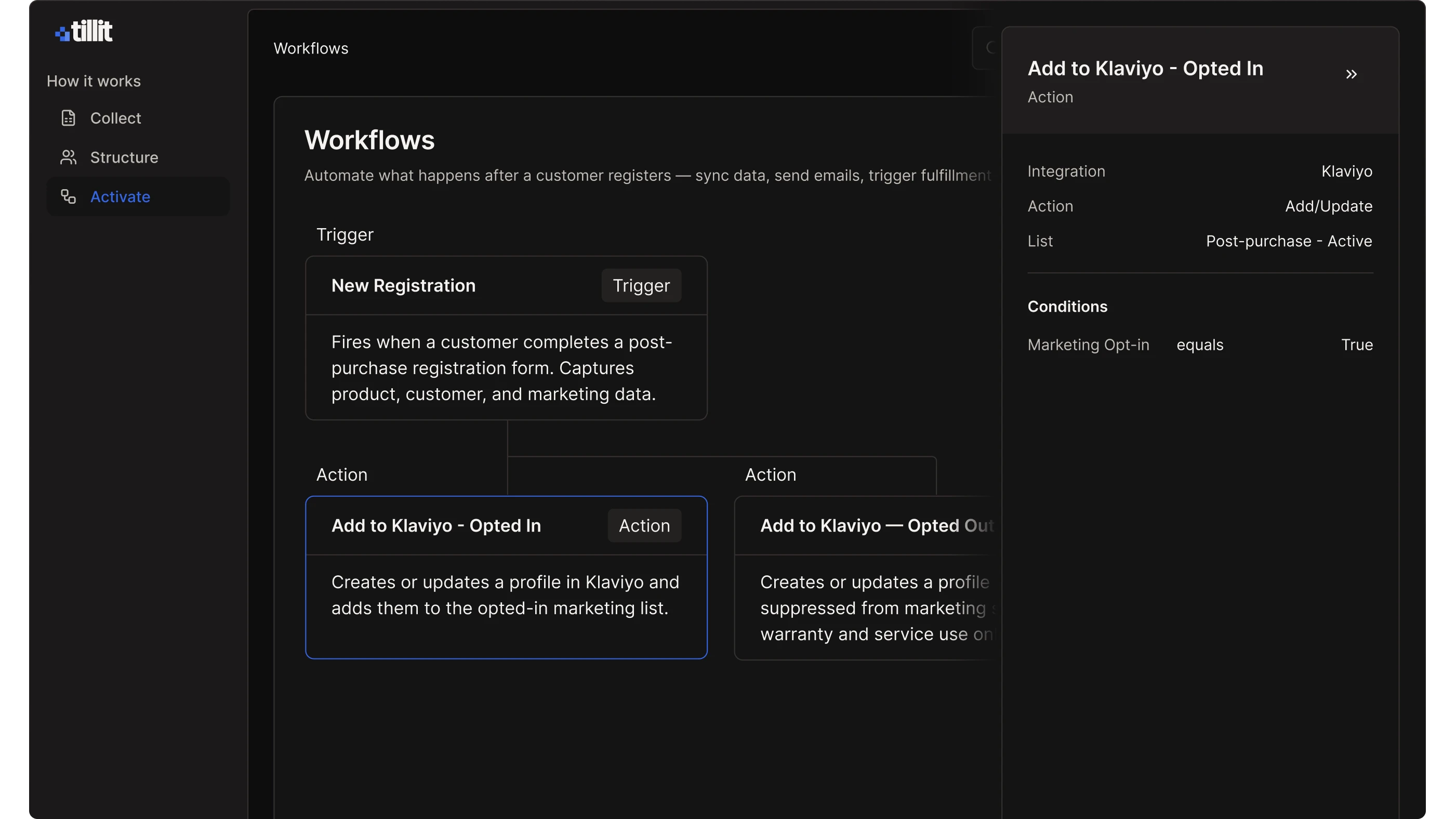The height and width of the screenshot is (819, 1456).
Task: Click the Action badge on Opted In card
Action: 644,526
